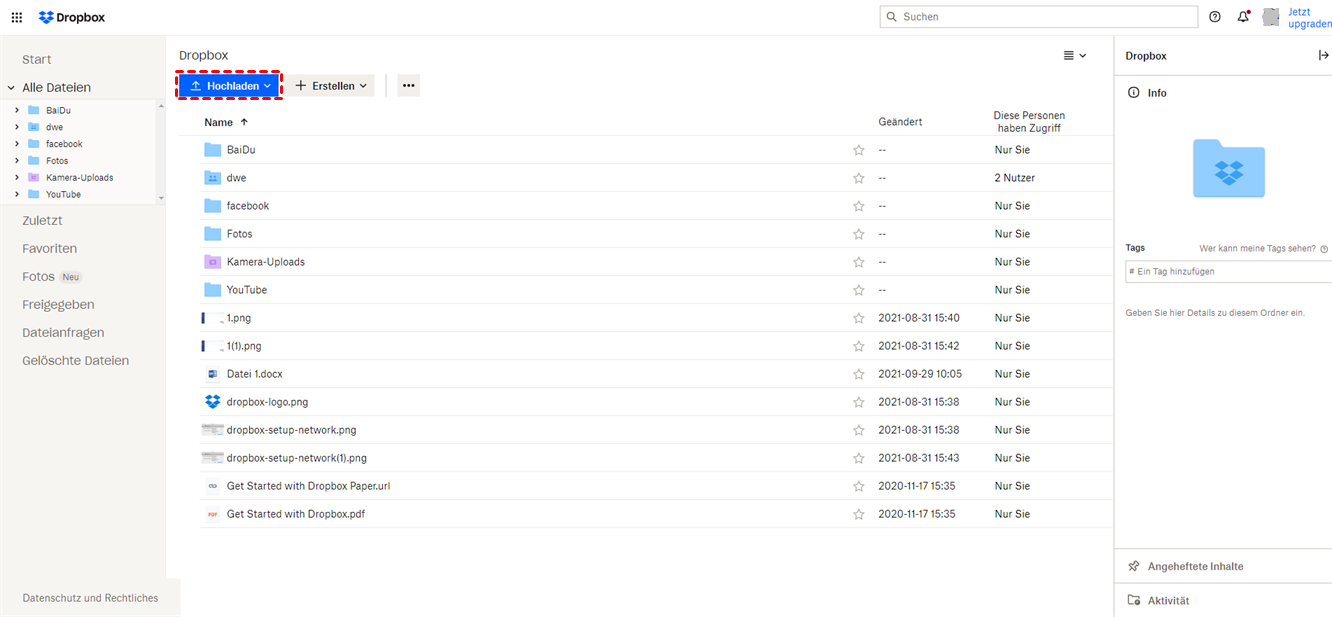Image resolution: width=1332 pixels, height=617 pixels.
Task: Click the folder description text area
Action: [1215, 313]
